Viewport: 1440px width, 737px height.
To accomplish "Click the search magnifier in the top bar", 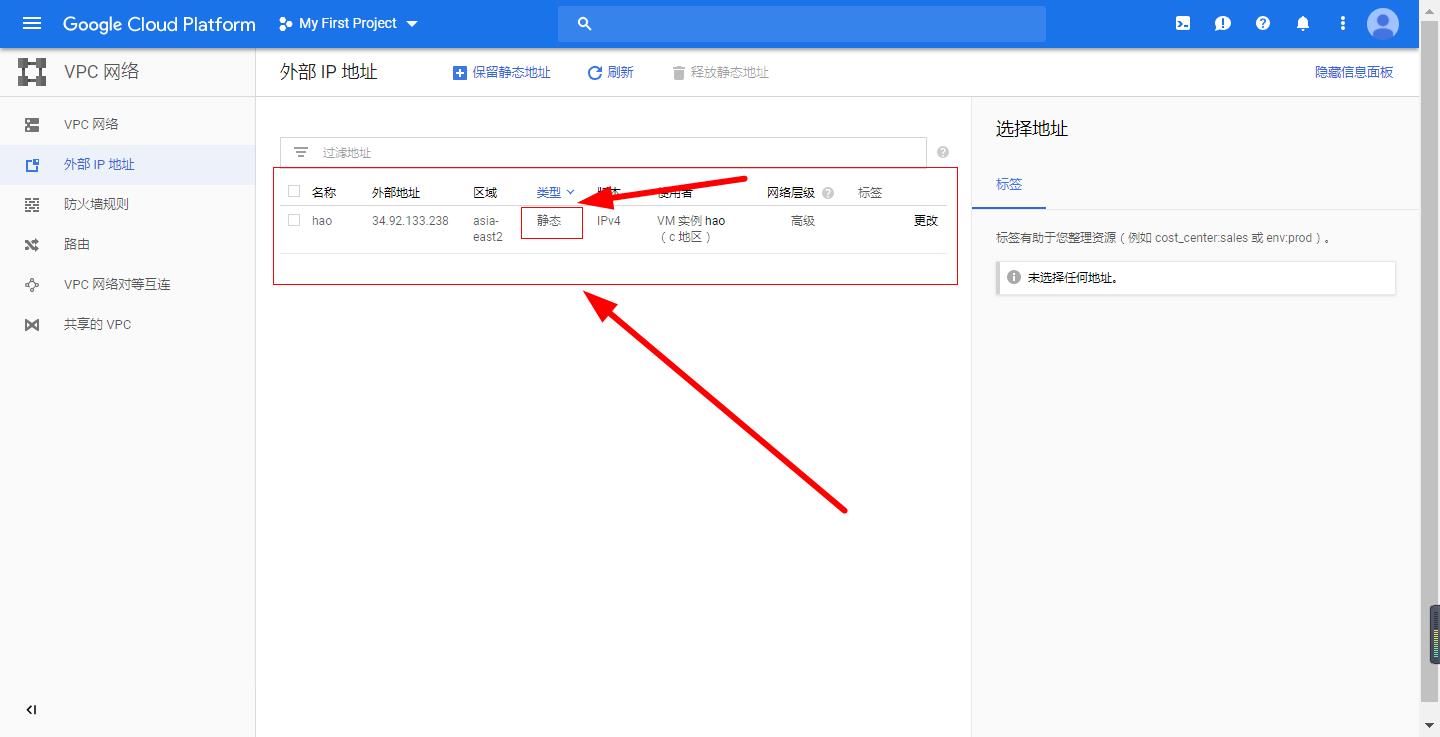I will (584, 23).
